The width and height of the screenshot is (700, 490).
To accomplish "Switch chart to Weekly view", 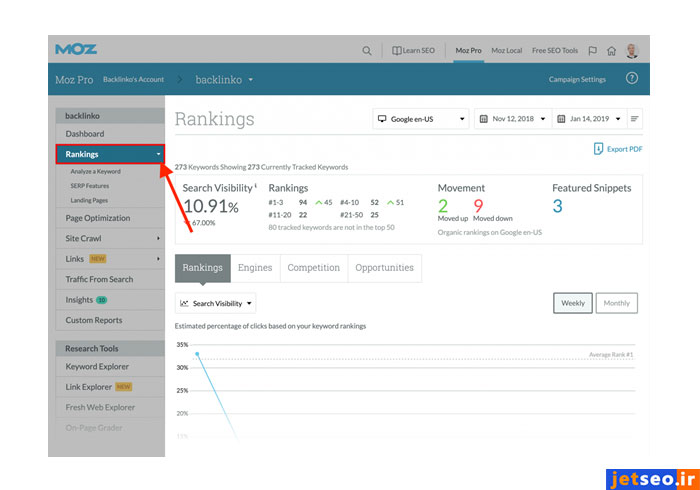I will [x=573, y=303].
